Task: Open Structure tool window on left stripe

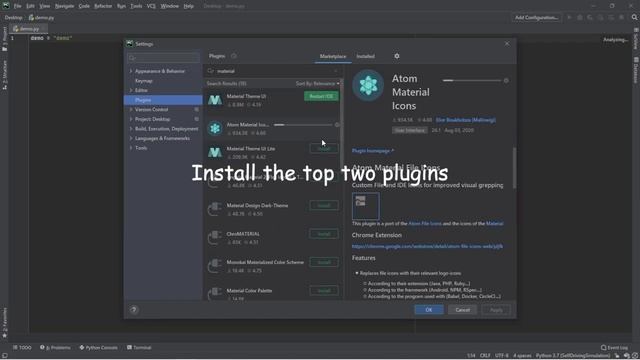Action: pos(4,75)
